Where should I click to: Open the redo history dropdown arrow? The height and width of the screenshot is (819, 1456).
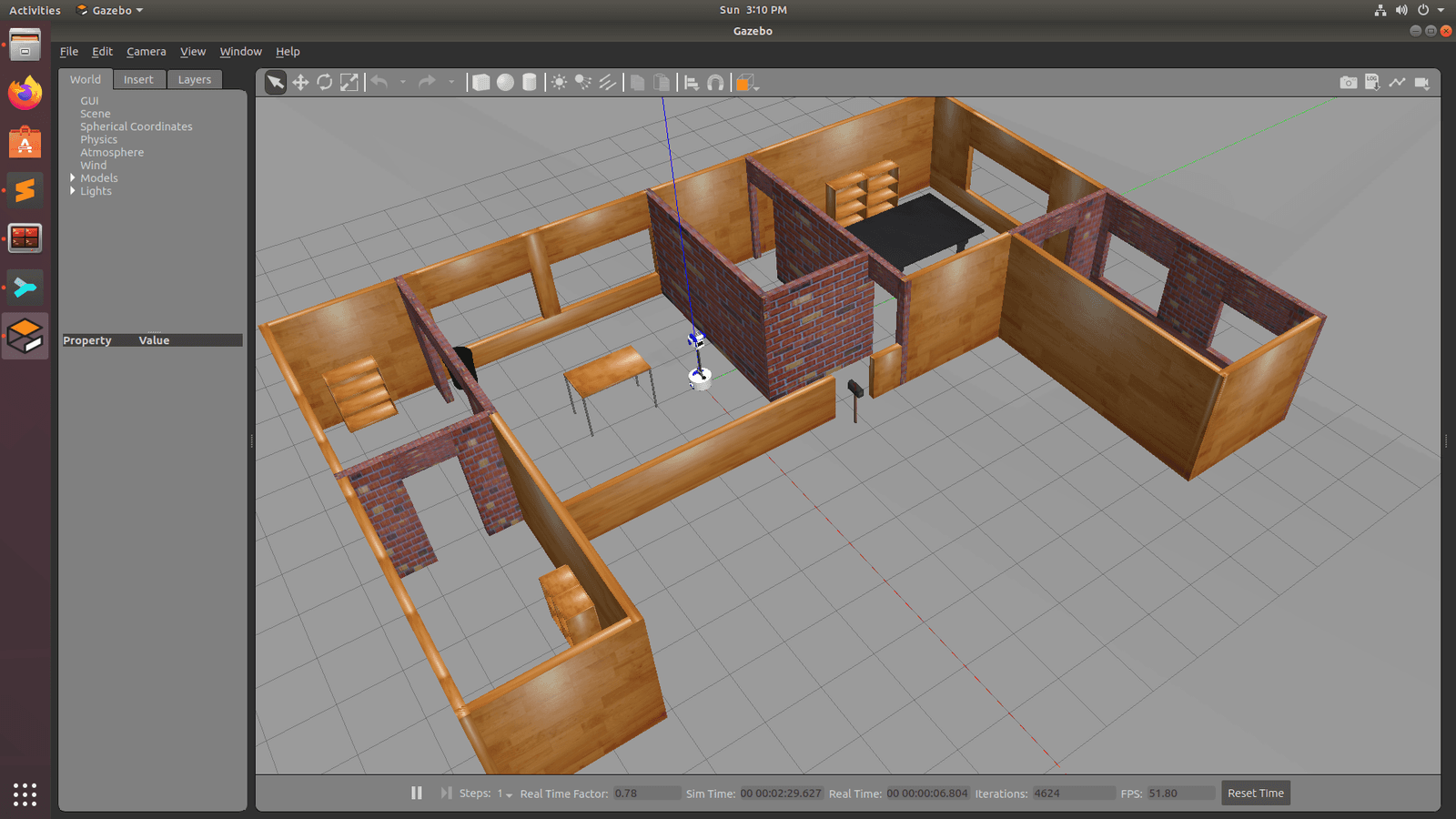(x=451, y=83)
